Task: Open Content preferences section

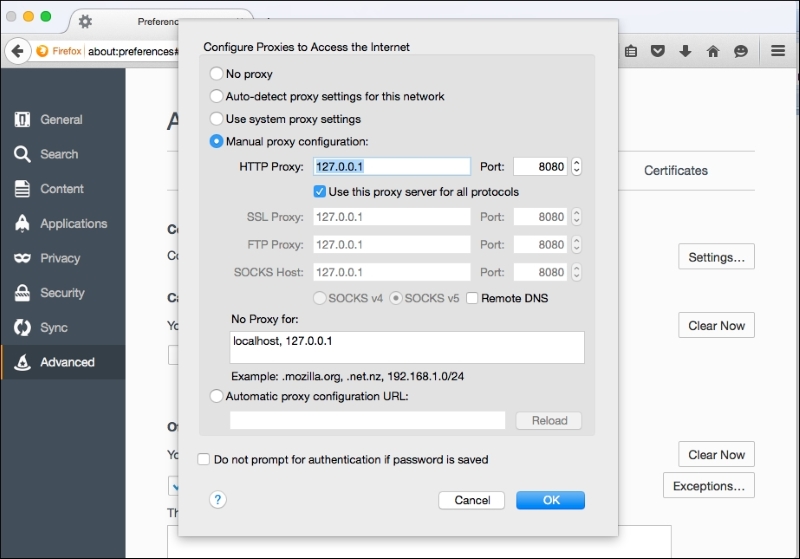Action: pos(62,189)
